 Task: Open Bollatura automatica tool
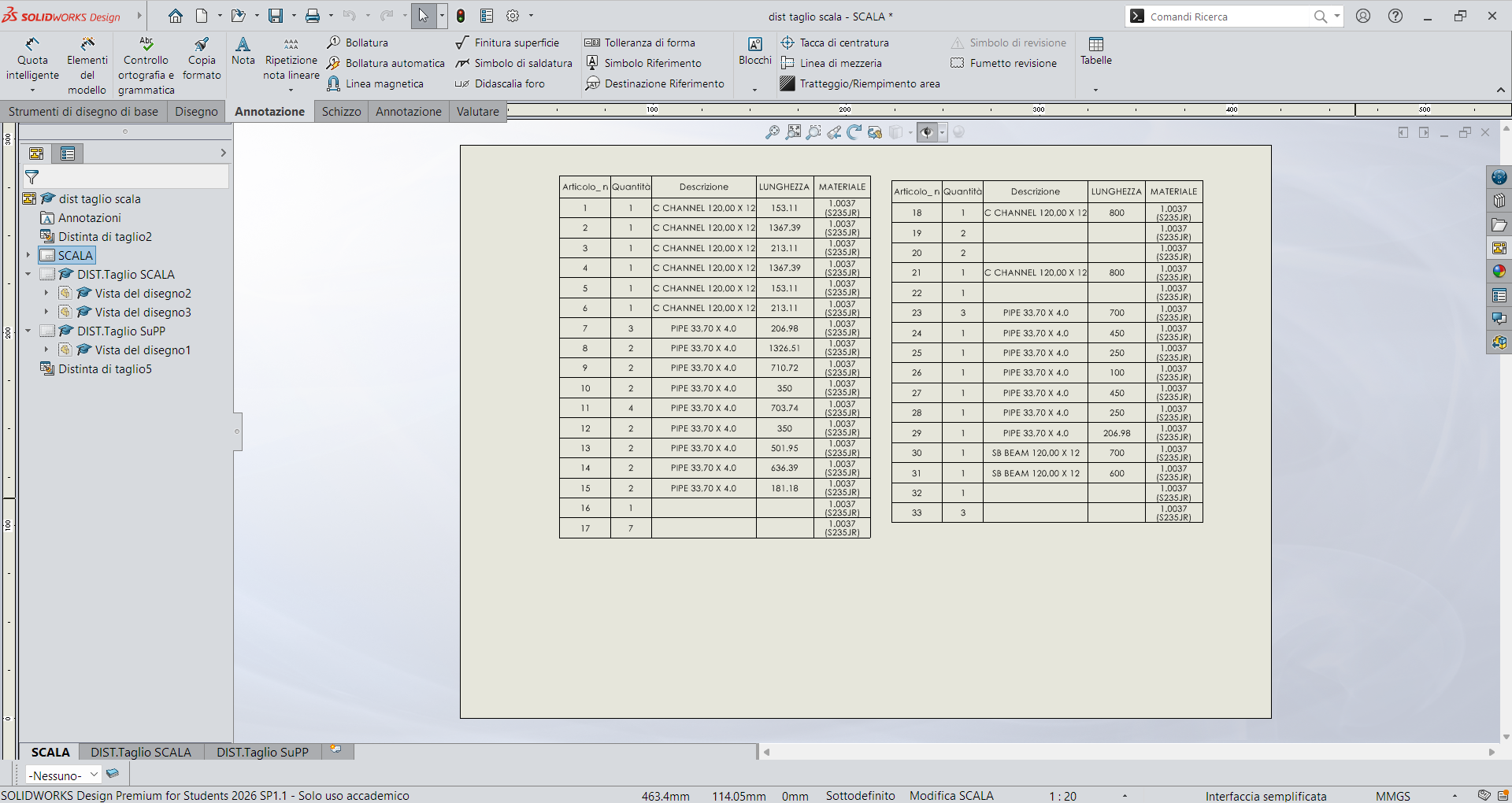point(386,63)
